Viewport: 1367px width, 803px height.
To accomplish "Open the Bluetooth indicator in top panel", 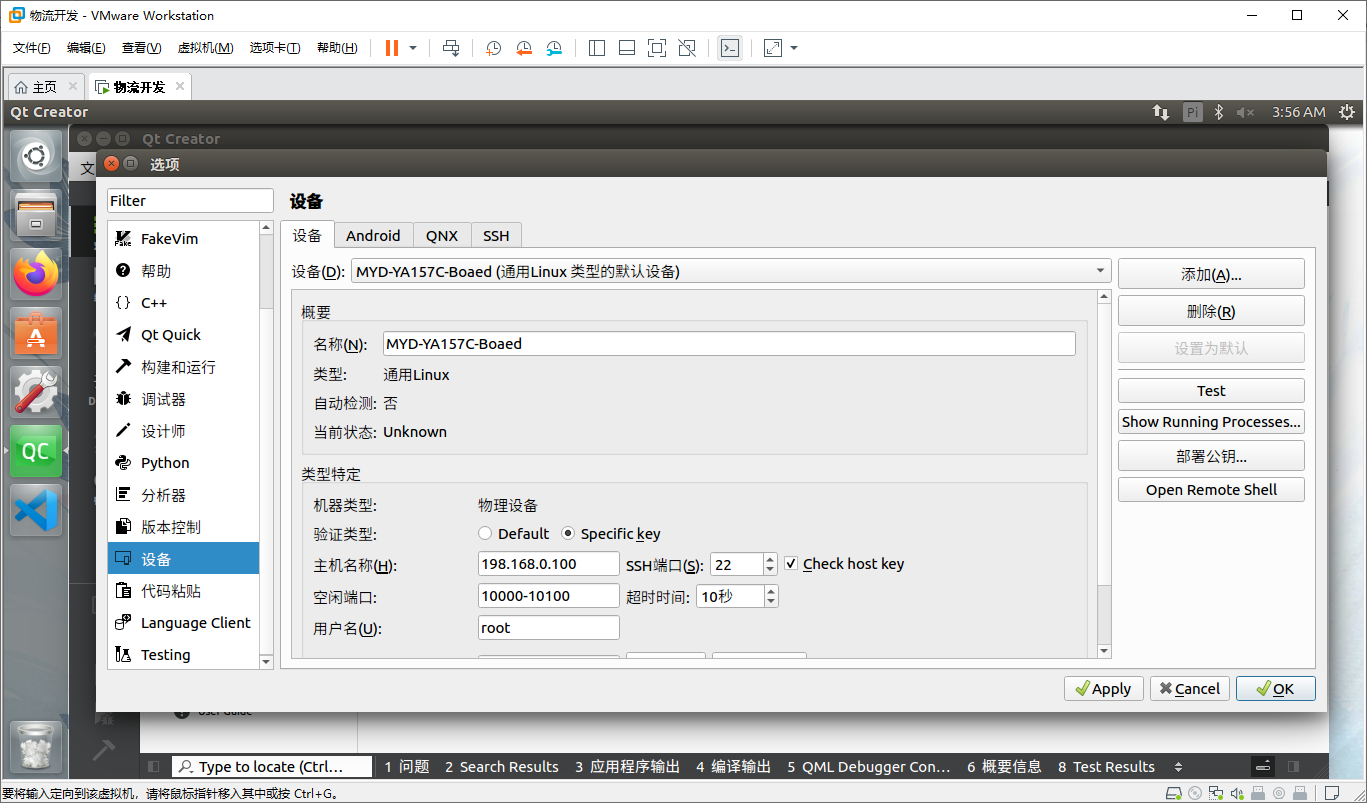I will click(x=1219, y=112).
